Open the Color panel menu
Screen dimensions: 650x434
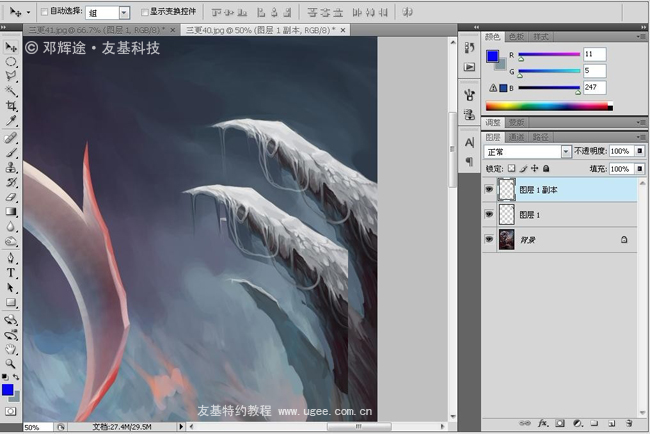[641, 37]
